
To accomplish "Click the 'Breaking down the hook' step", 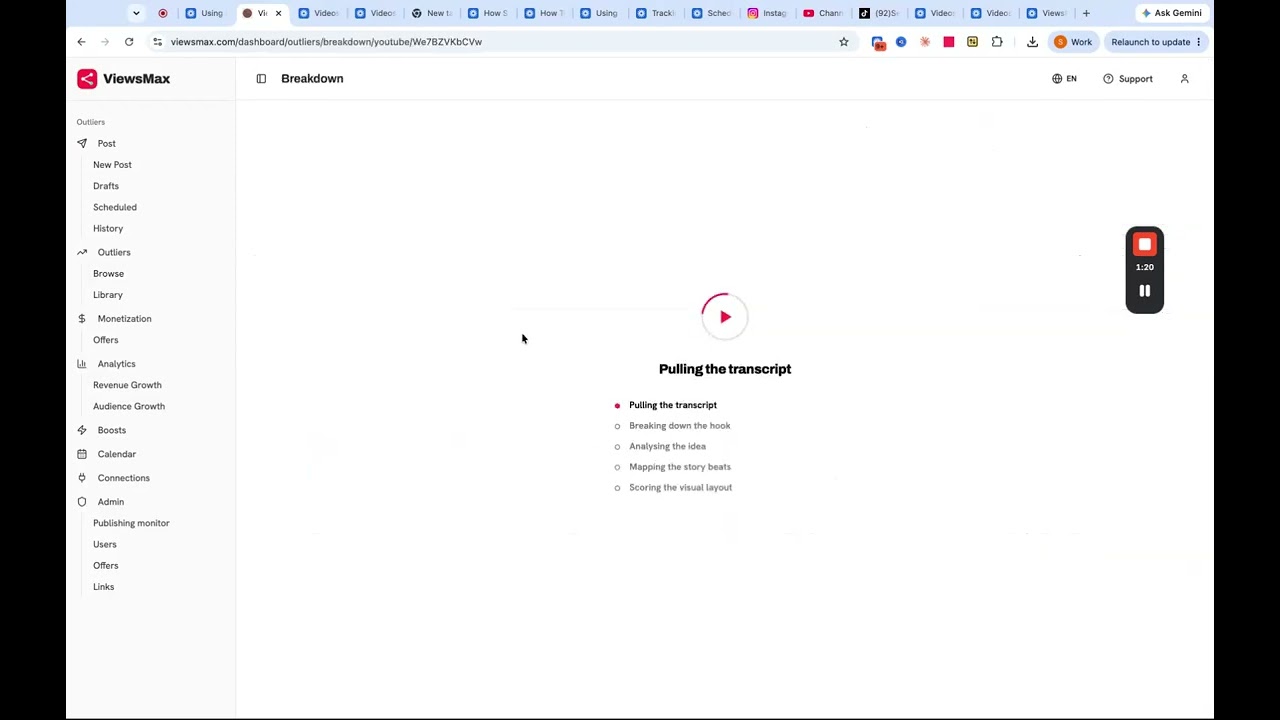I will coord(680,426).
